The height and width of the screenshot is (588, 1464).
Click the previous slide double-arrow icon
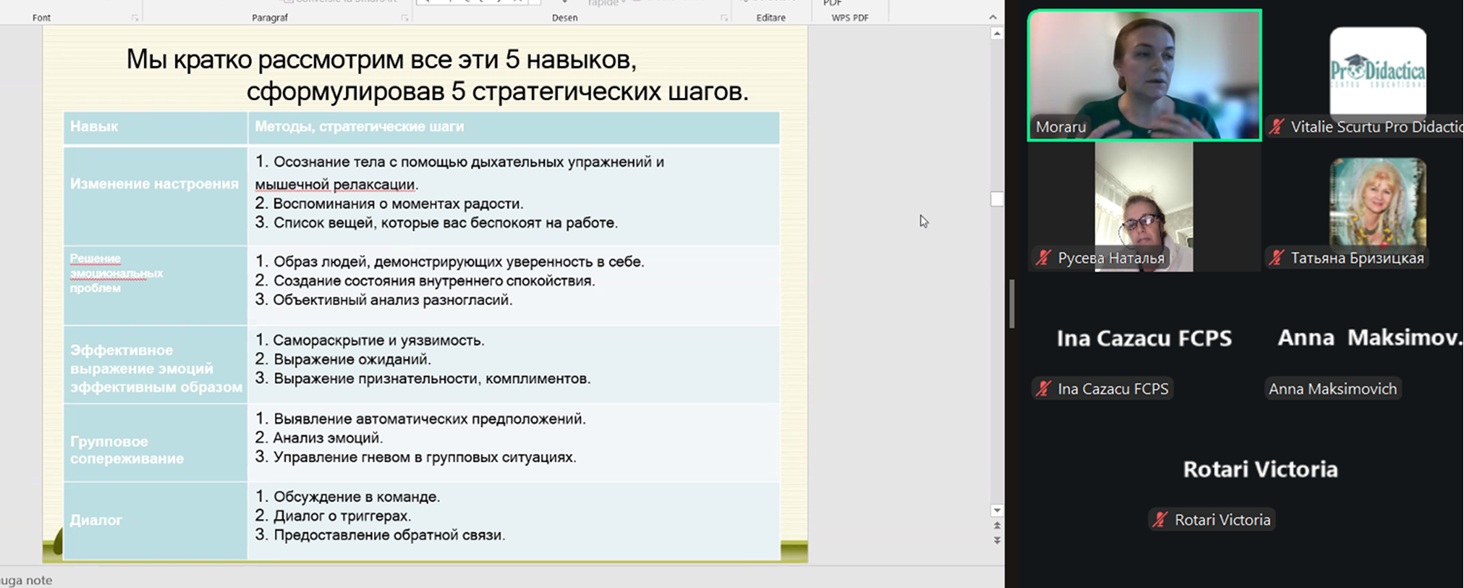point(996,525)
